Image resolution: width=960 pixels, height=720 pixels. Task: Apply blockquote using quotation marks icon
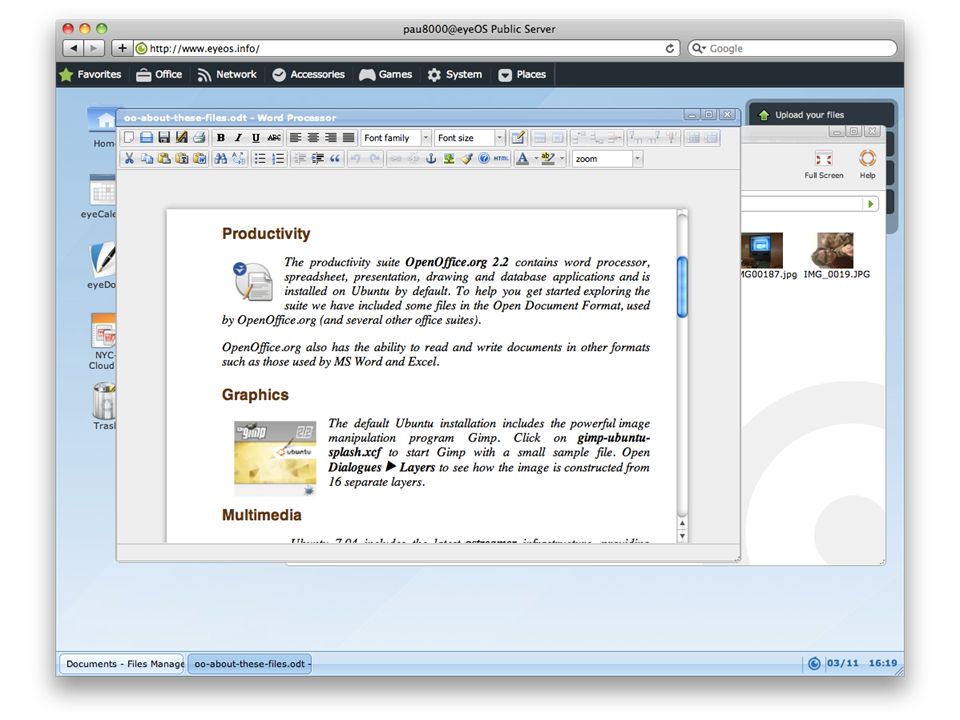click(x=335, y=159)
